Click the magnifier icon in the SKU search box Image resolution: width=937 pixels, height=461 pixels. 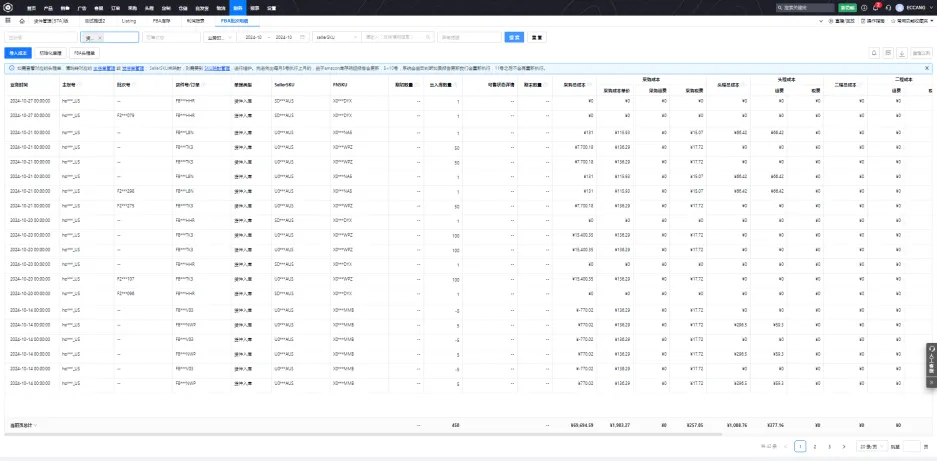pyautogui.click(x=428, y=37)
